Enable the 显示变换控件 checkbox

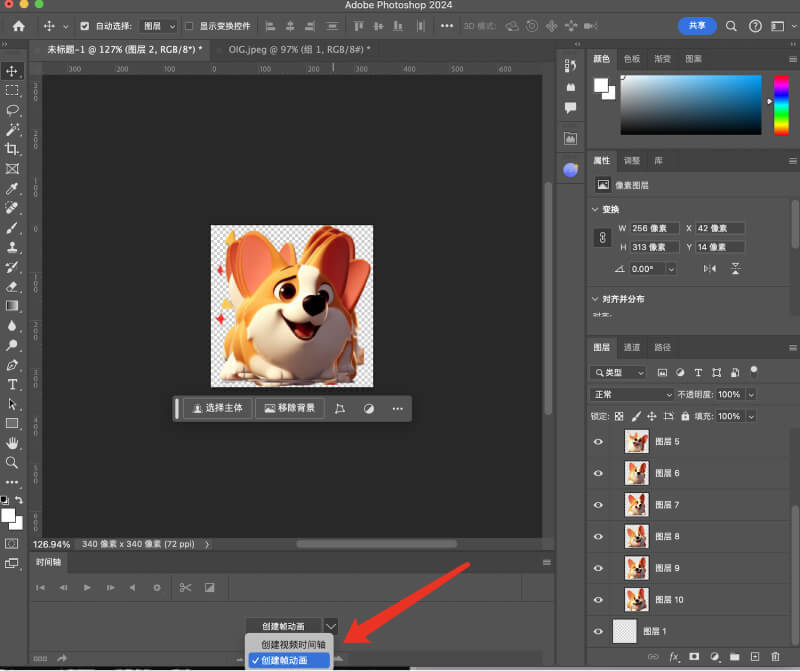[x=189, y=26]
